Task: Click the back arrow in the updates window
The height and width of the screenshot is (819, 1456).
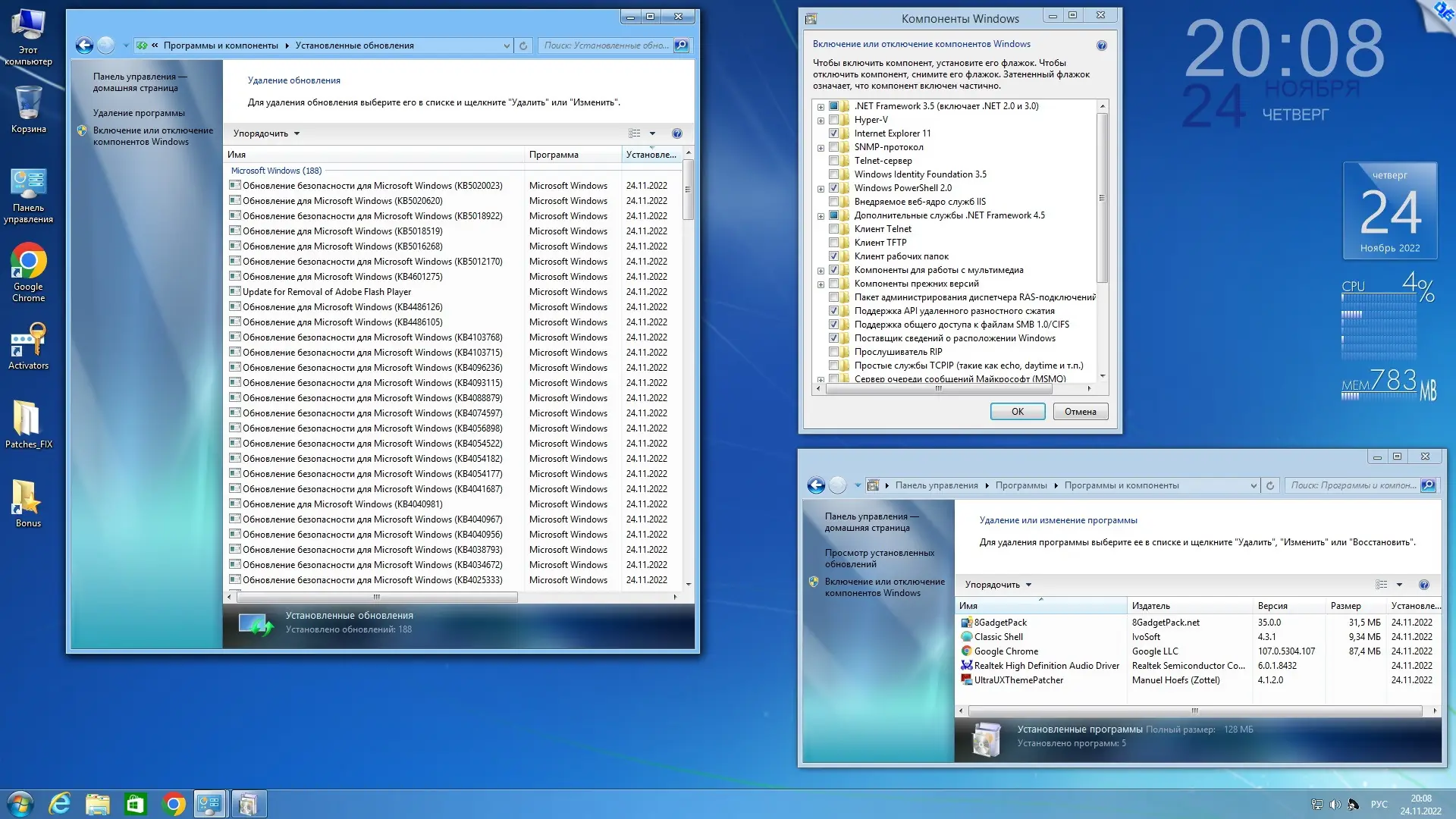Action: coord(84,45)
